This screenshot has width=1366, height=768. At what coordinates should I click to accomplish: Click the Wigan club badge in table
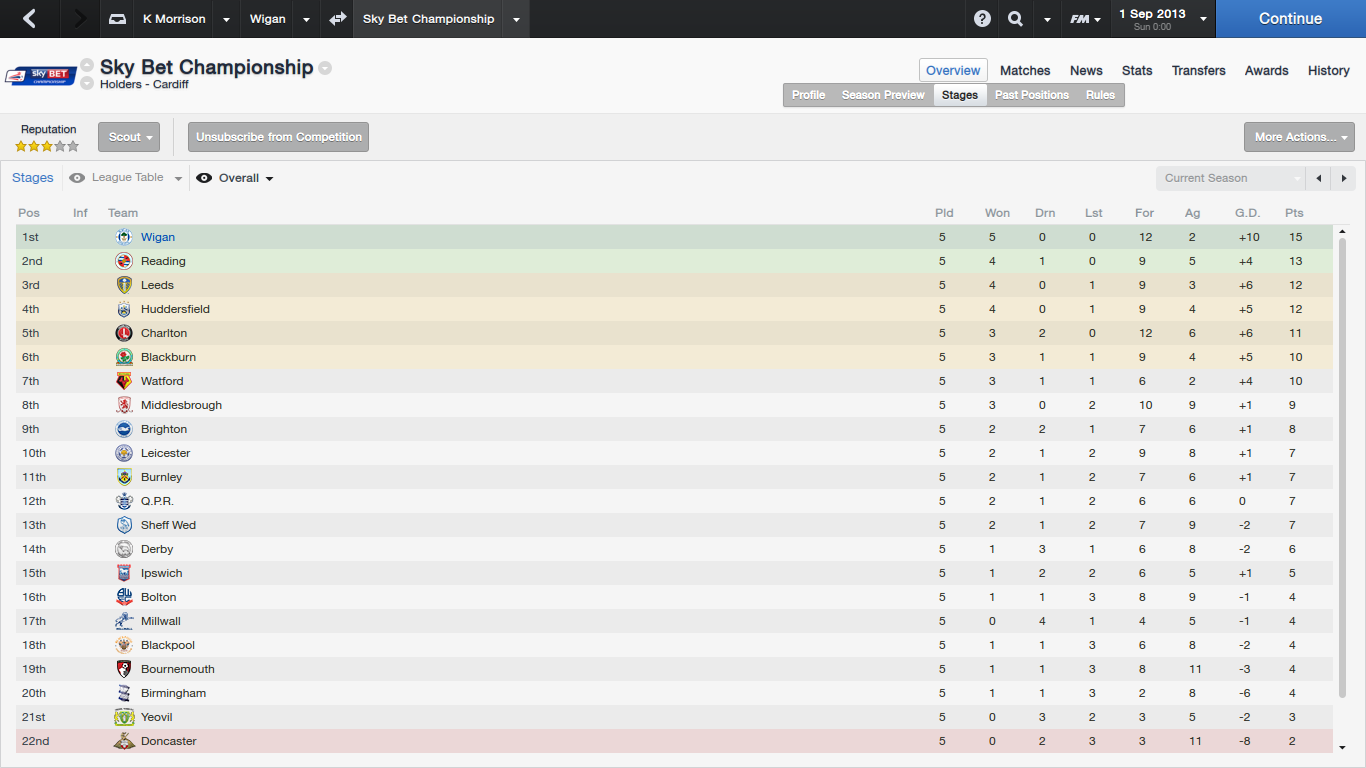124,237
